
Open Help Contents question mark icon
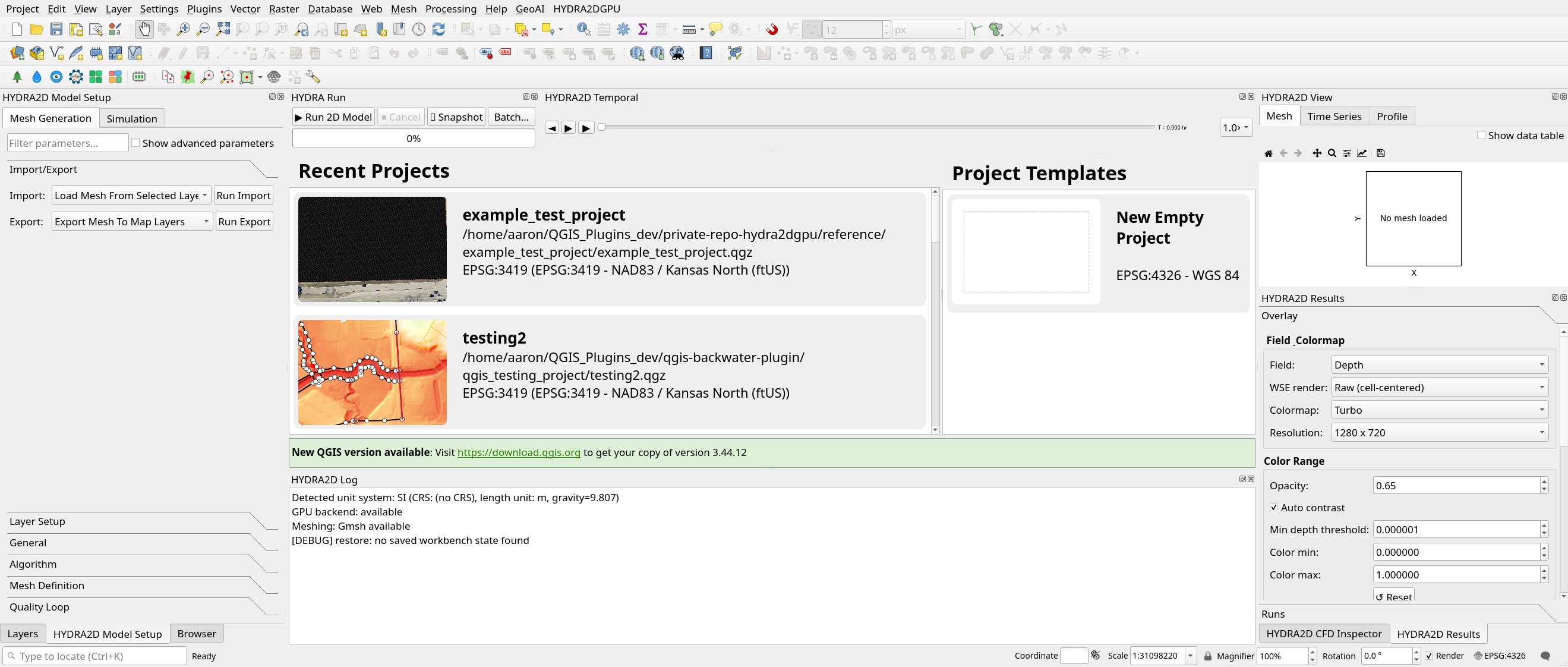pos(706,53)
